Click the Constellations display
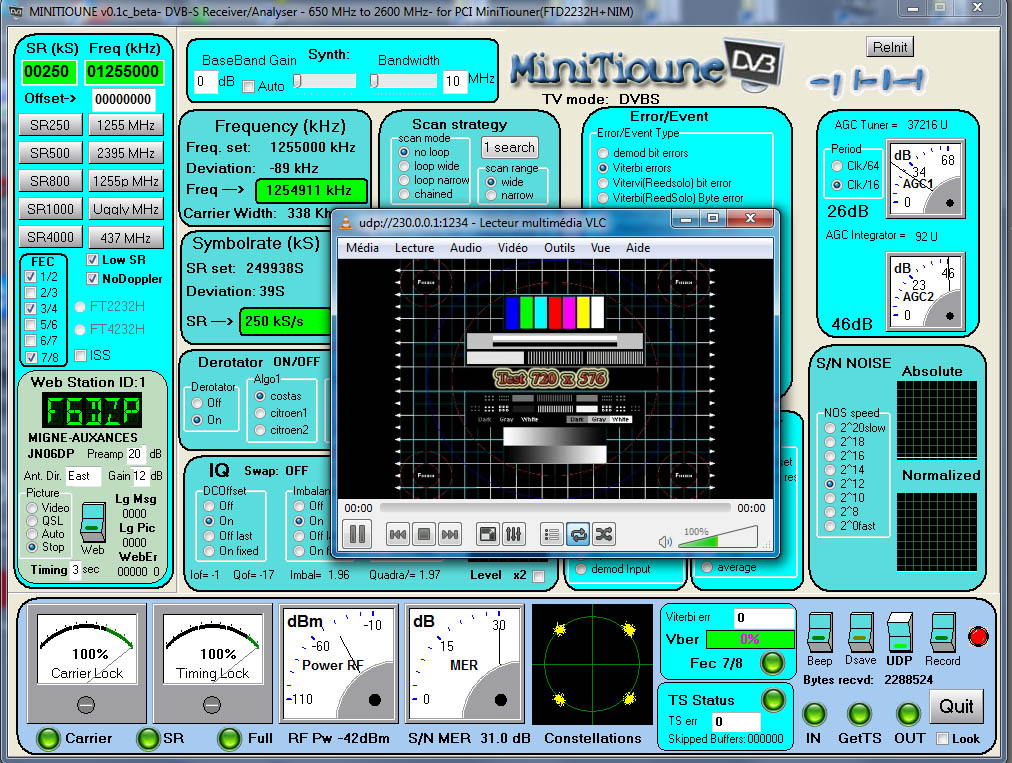The height and width of the screenshot is (763, 1012). point(592,664)
